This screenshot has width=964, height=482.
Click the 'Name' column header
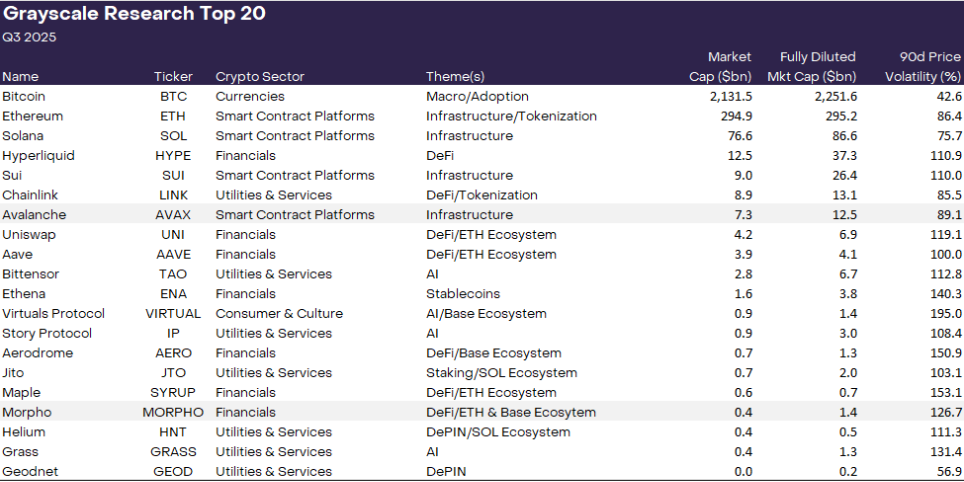pos(20,77)
